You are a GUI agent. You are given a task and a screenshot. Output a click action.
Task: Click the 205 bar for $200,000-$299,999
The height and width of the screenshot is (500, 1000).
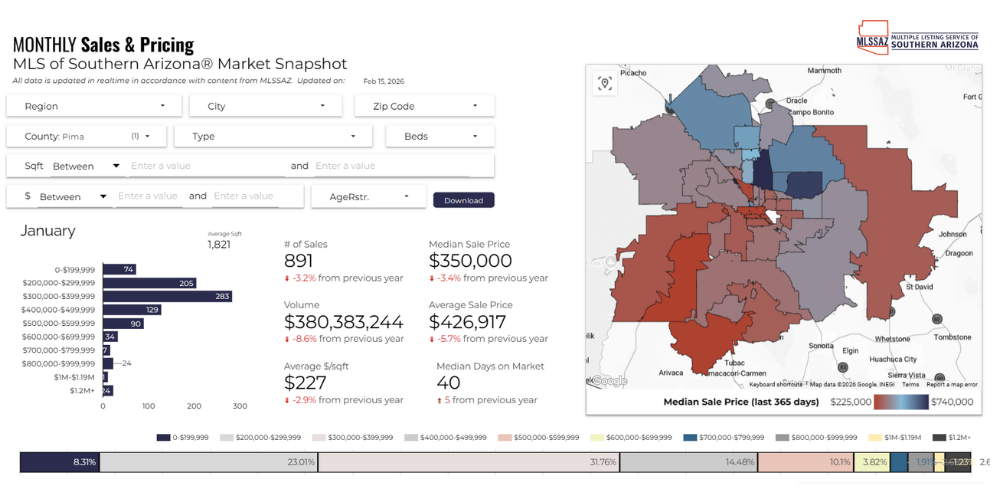coord(149,283)
